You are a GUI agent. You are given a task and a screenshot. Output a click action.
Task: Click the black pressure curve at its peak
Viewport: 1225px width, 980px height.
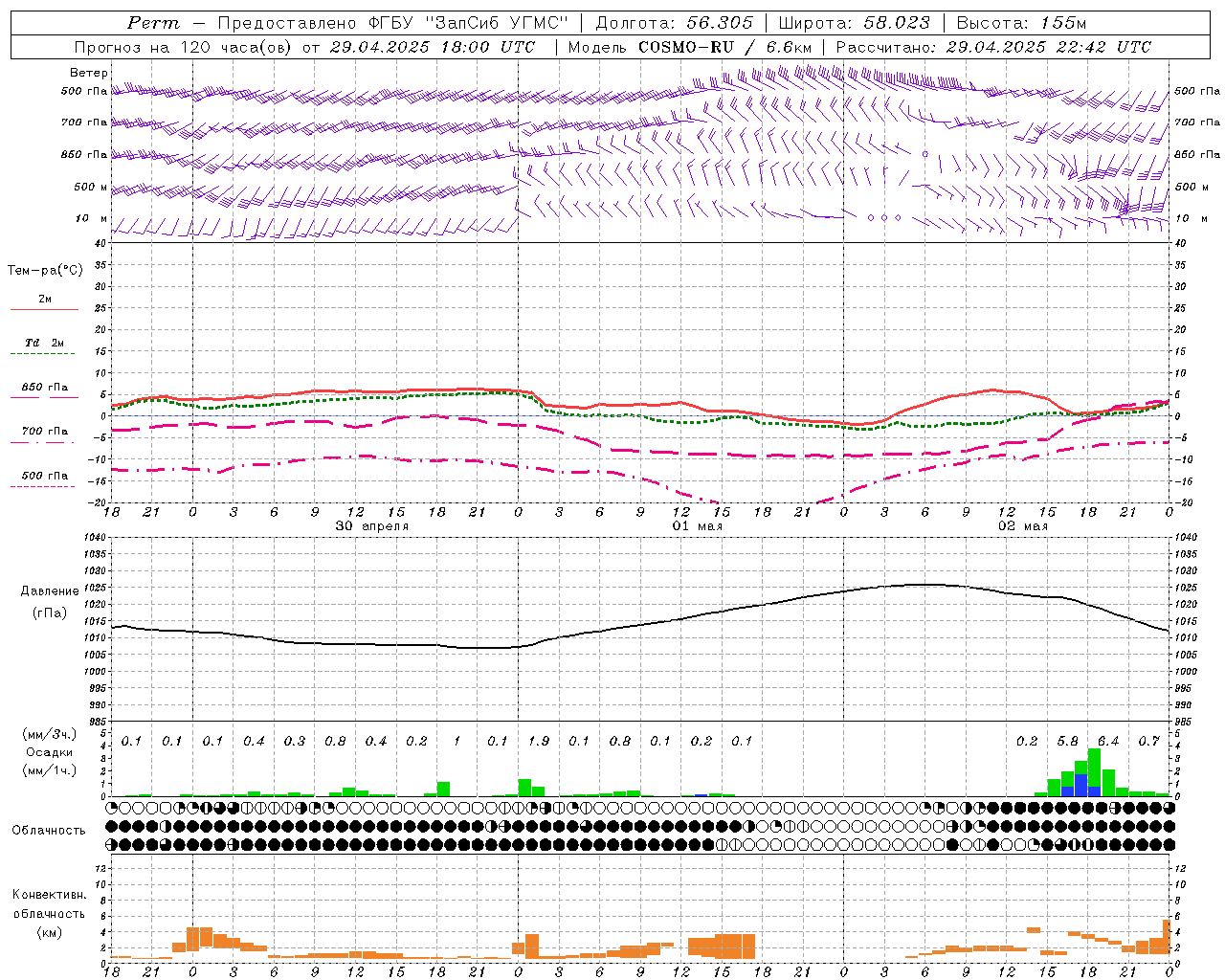(924, 585)
